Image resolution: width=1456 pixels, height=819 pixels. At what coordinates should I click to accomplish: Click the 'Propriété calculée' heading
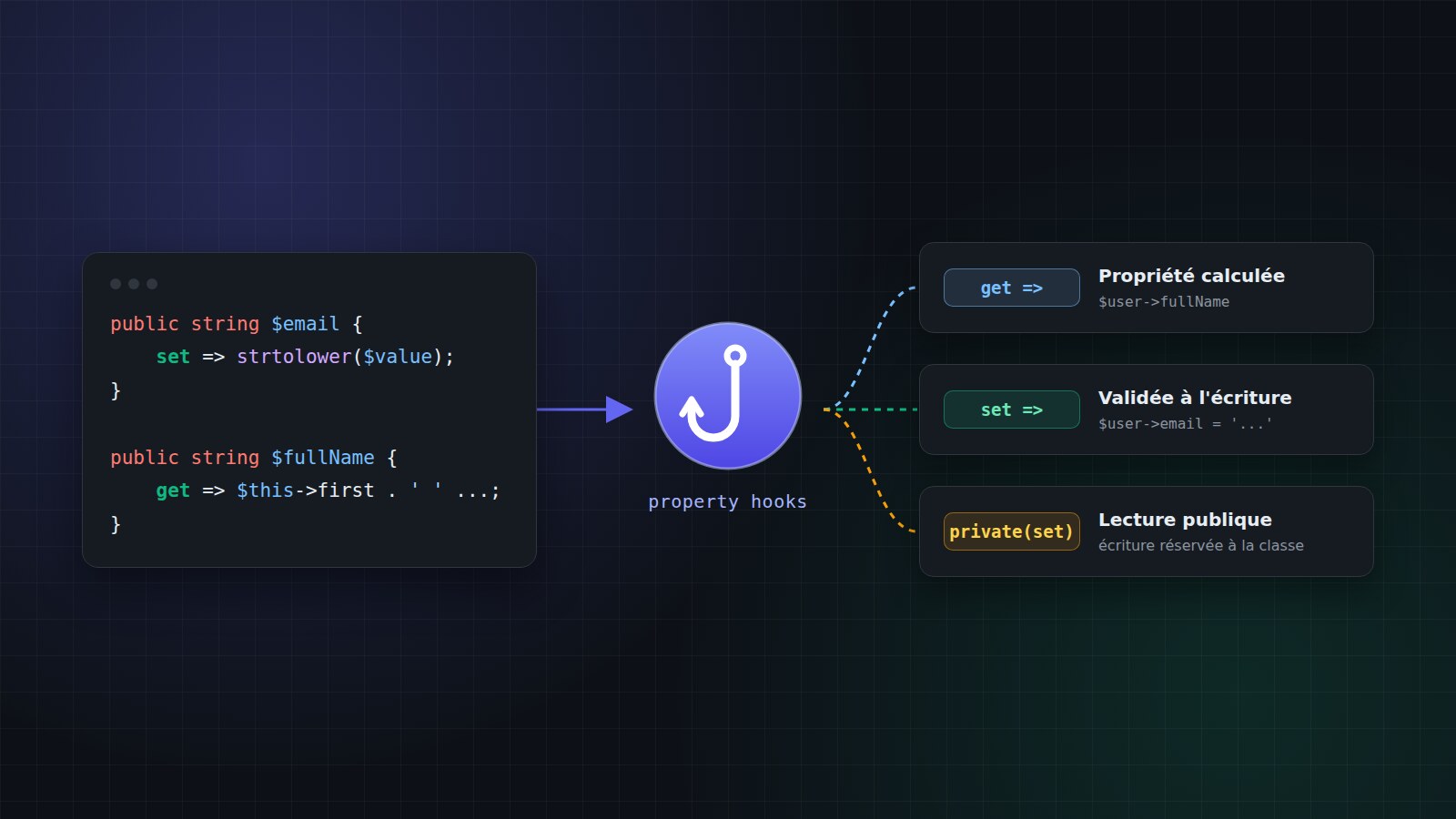(x=1191, y=276)
